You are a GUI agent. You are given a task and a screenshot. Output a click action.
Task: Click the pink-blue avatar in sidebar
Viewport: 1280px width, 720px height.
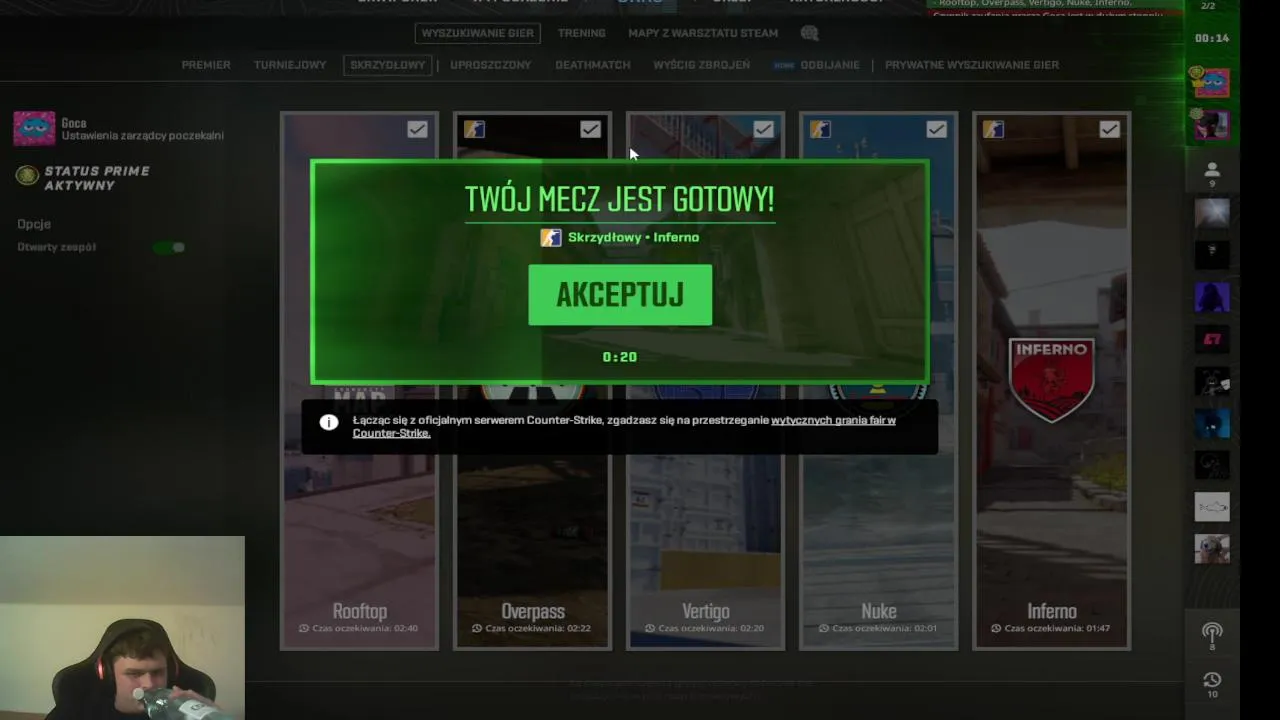1212,83
